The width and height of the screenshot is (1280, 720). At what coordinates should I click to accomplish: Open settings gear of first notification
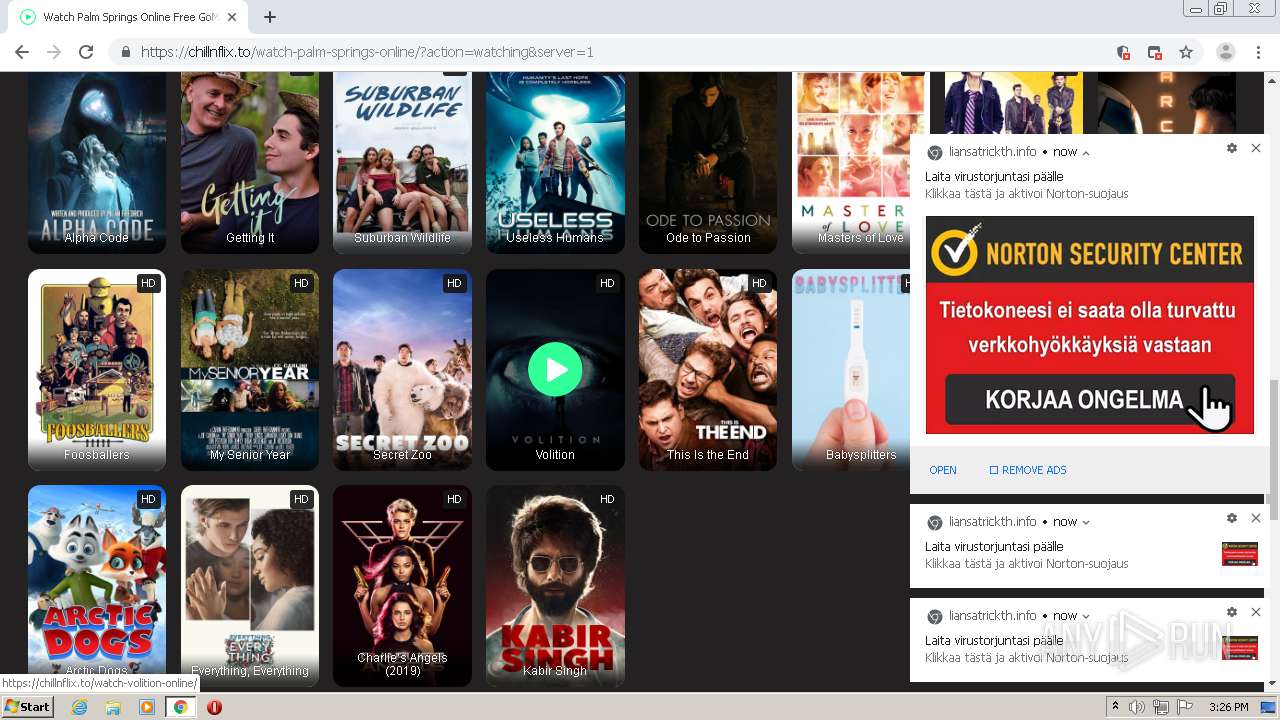[1232, 148]
